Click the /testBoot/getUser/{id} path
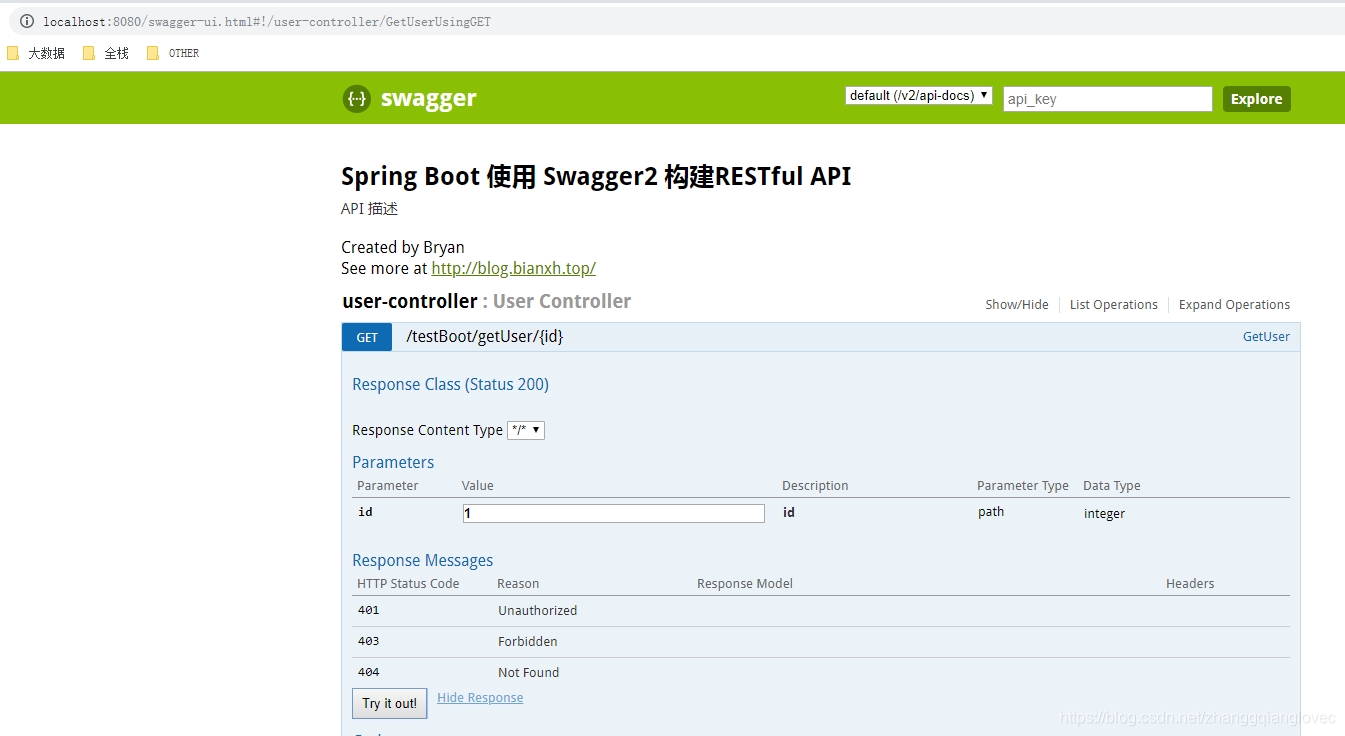1345x736 pixels. click(485, 337)
